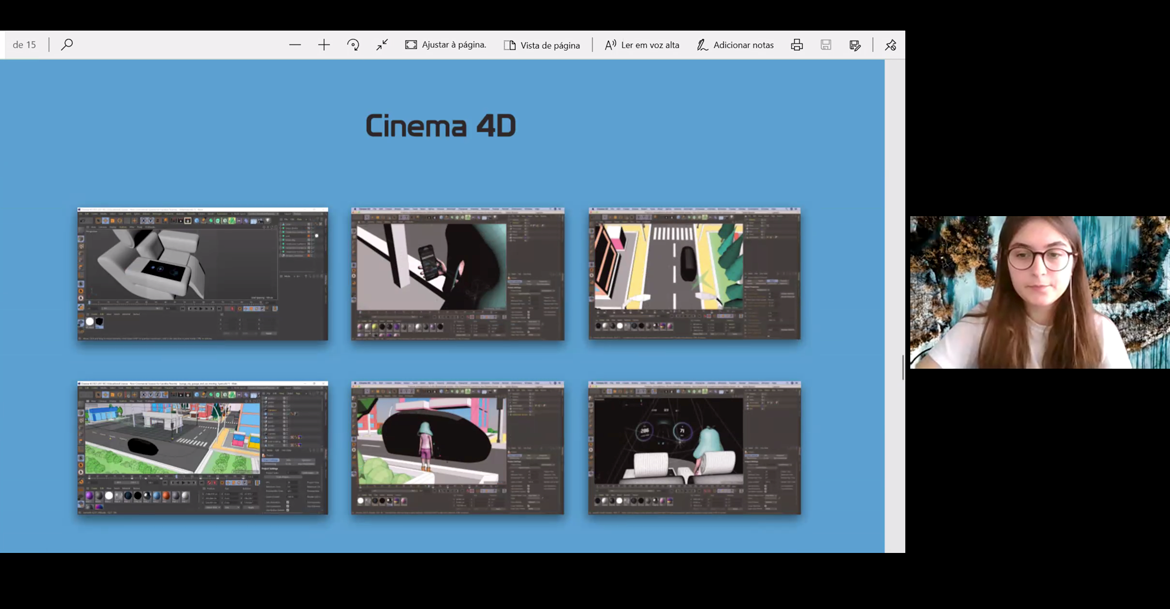Click the vertical scrollbar thumb of document
This screenshot has height=609, width=1170.
click(902, 367)
